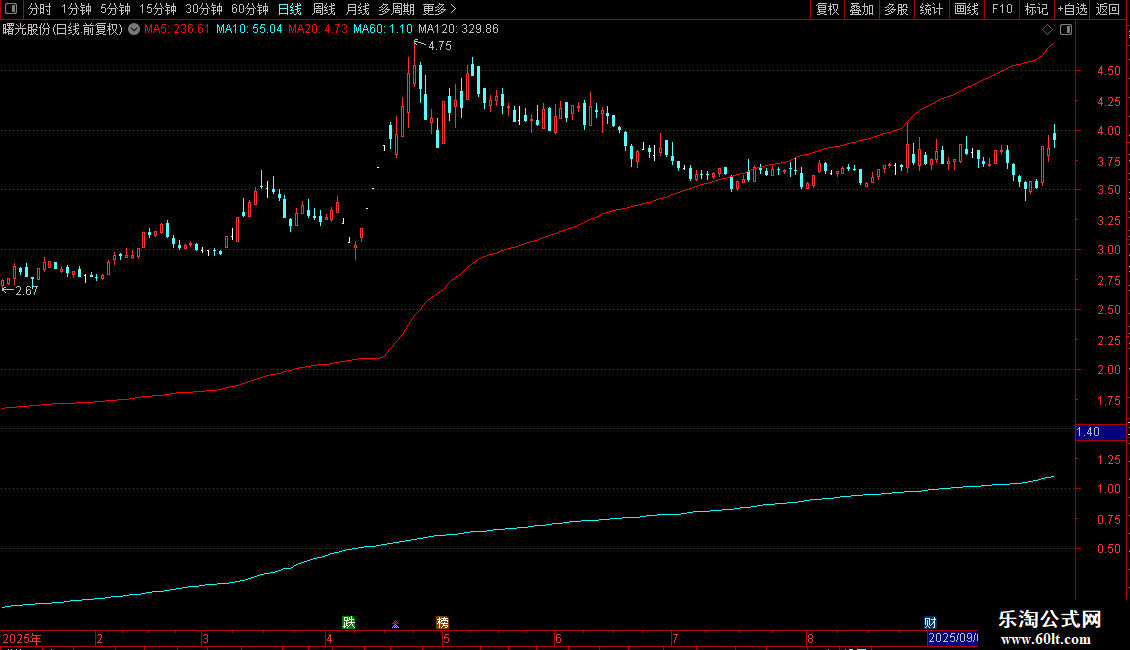Add stock via +自选 button
Viewport: 1130px width, 650px height.
coord(1072,9)
